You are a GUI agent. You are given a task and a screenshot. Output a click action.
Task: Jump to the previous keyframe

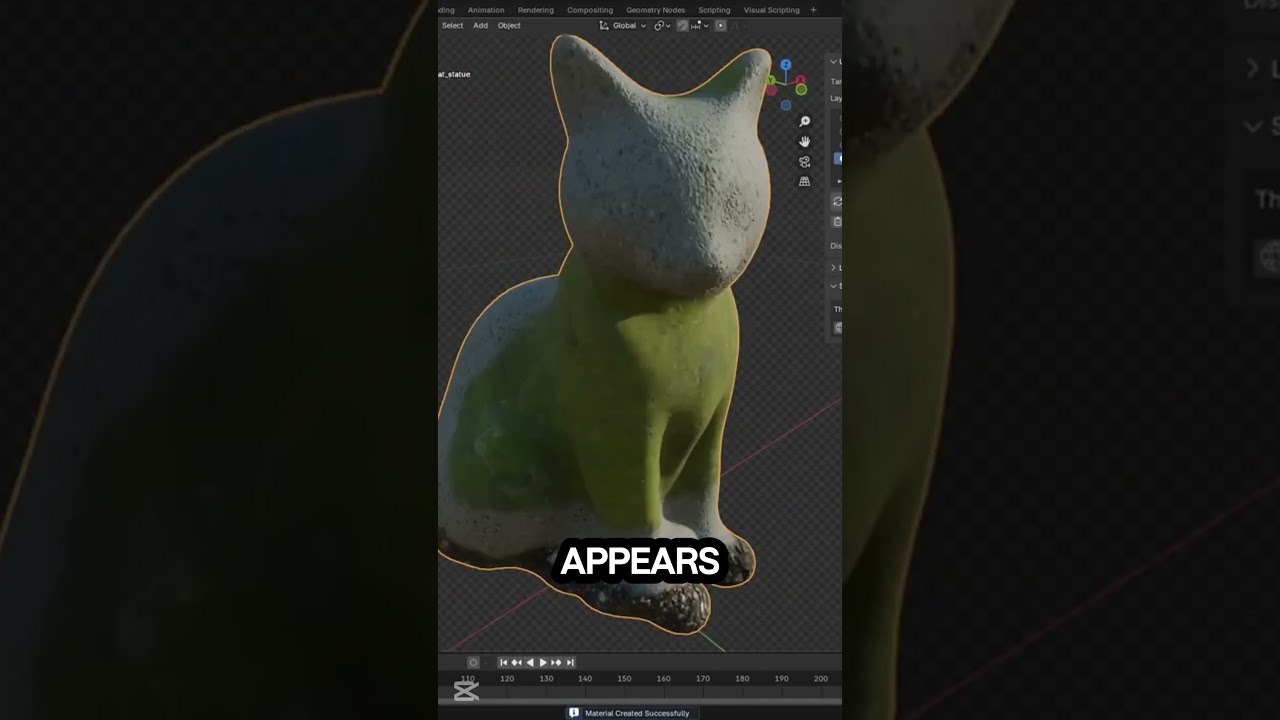click(x=517, y=662)
